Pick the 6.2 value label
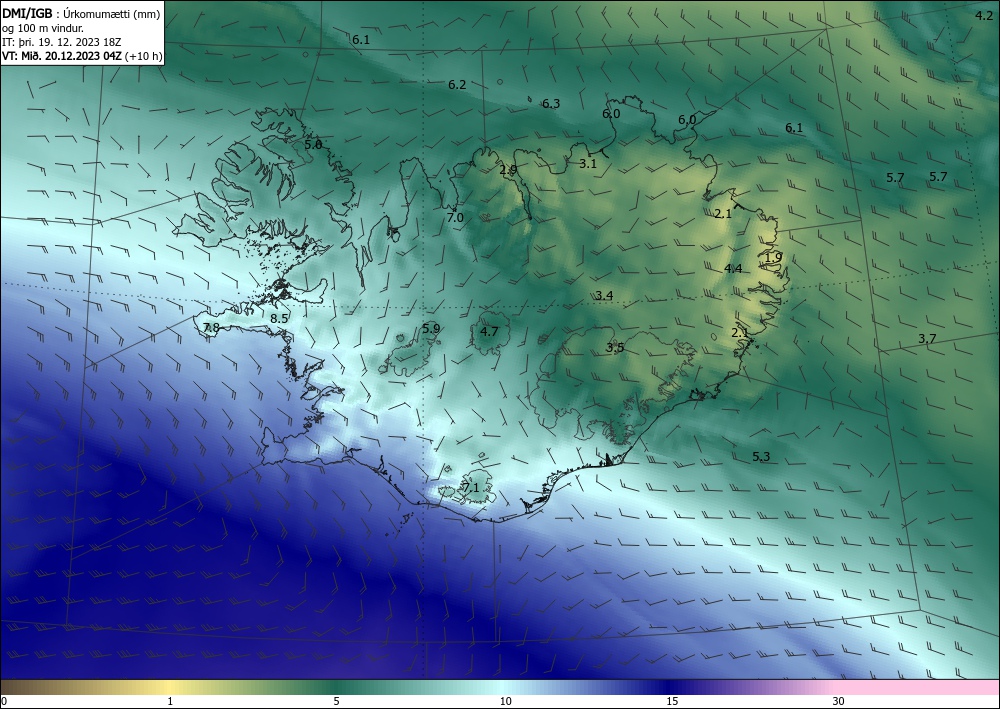This screenshot has width=1000, height=709. [457, 84]
